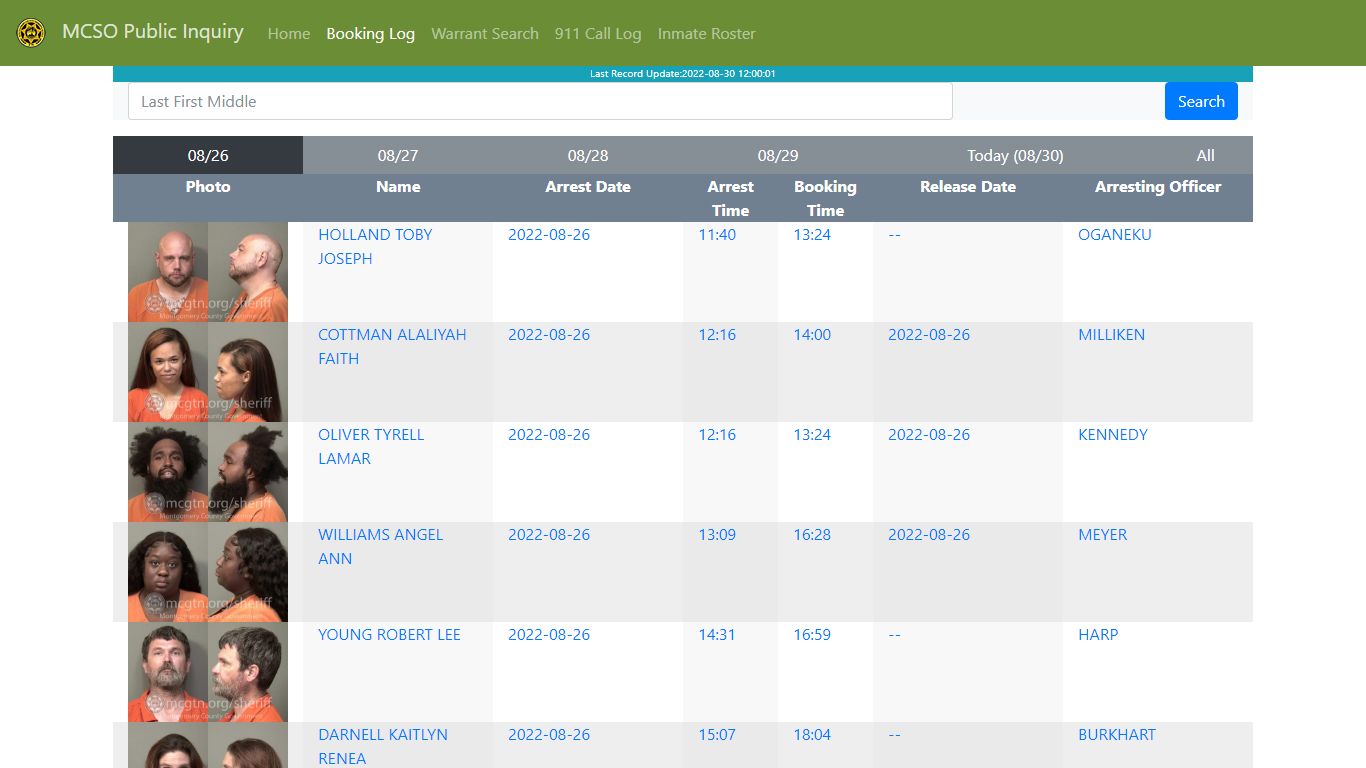Click arresting officer KENNEDY
This screenshot has height=768, width=1366.
coord(1113,434)
